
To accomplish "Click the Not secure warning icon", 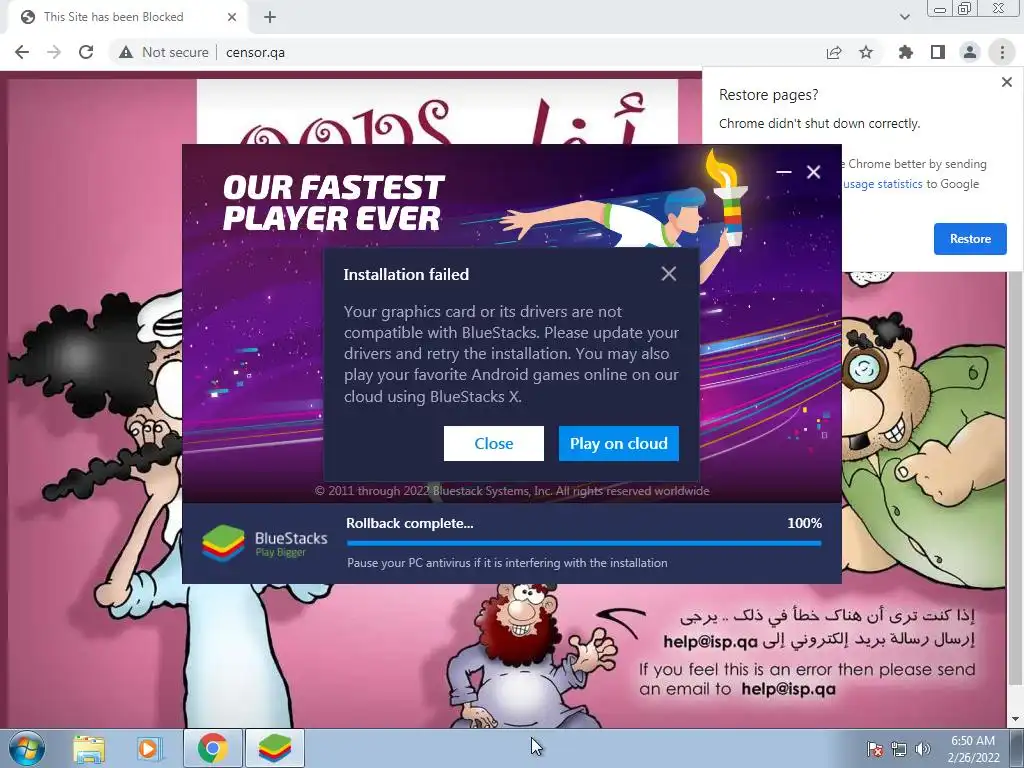I will [x=126, y=52].
